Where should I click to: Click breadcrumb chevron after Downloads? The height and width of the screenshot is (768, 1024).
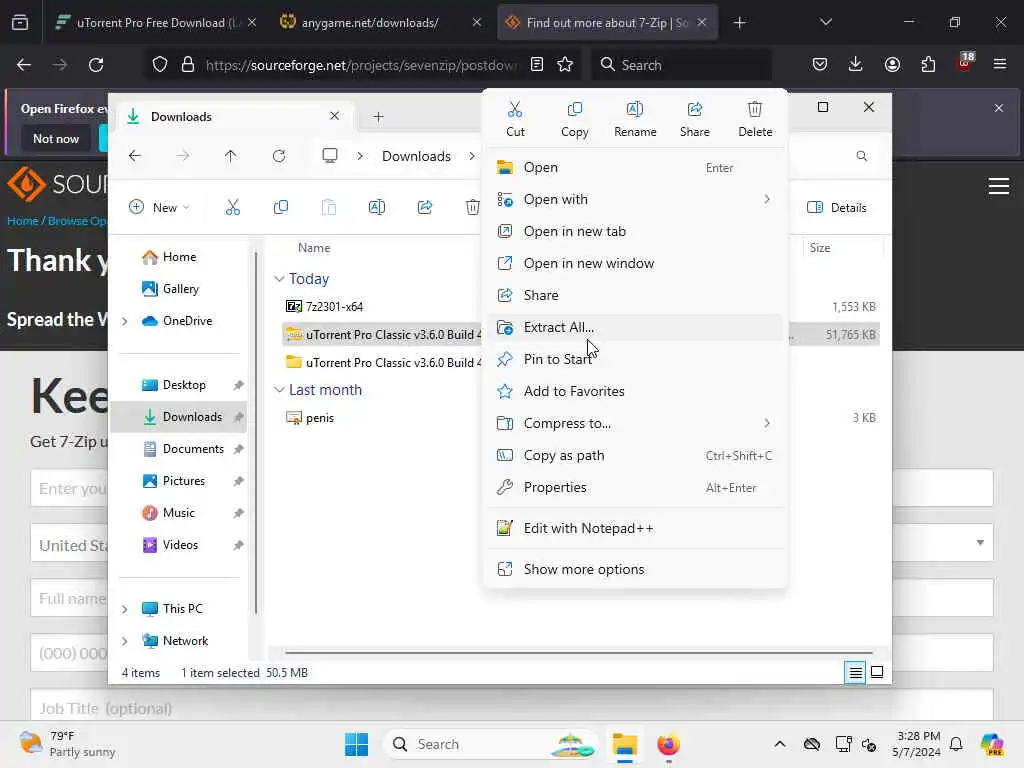(472, 156)
